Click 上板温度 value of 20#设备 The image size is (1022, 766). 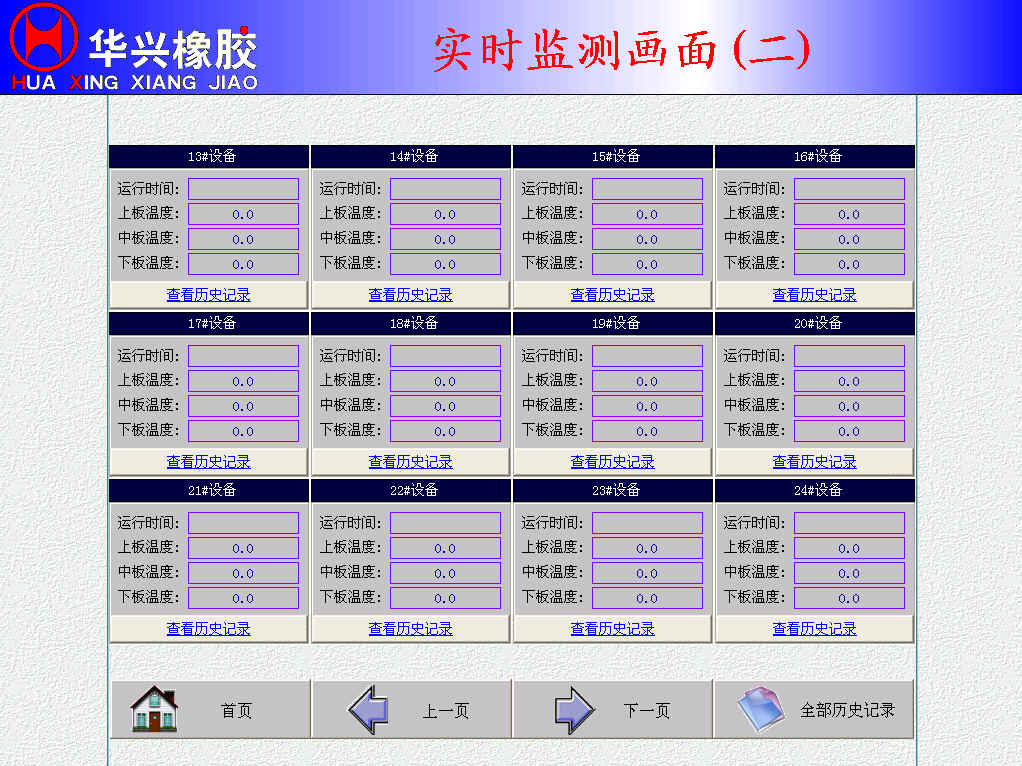point(850,381)
